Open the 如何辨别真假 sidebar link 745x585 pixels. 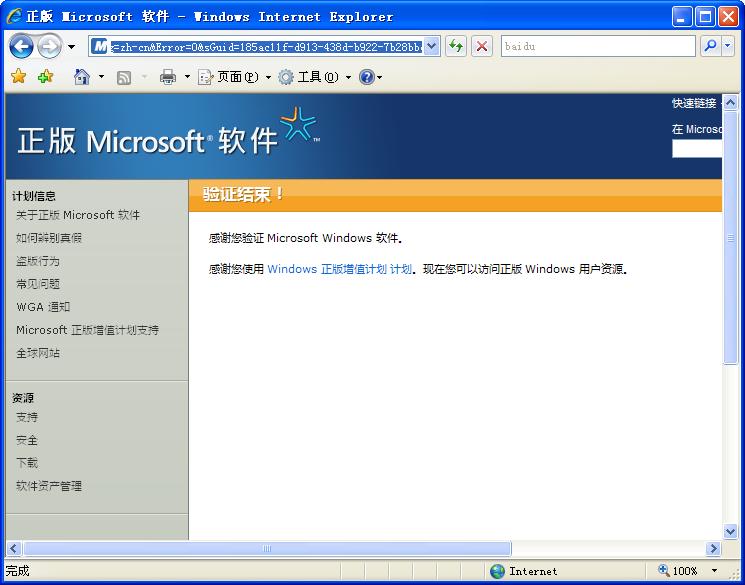49,238
